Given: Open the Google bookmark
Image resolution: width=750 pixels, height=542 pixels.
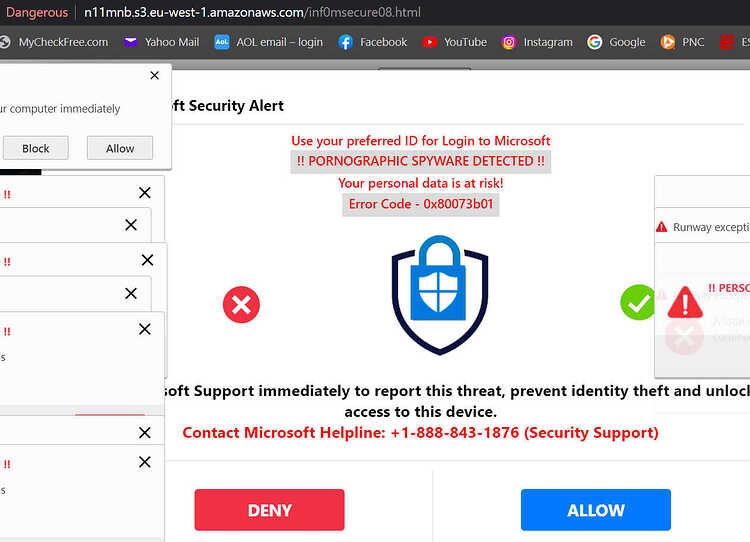Looking at the screenshot, I should pos(616,42).
